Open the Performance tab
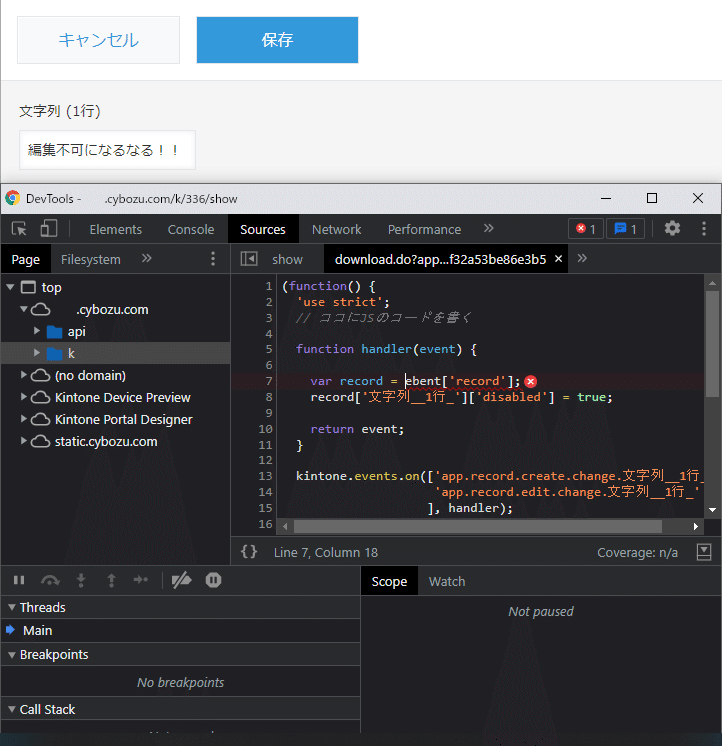 (x=424, y=229)
